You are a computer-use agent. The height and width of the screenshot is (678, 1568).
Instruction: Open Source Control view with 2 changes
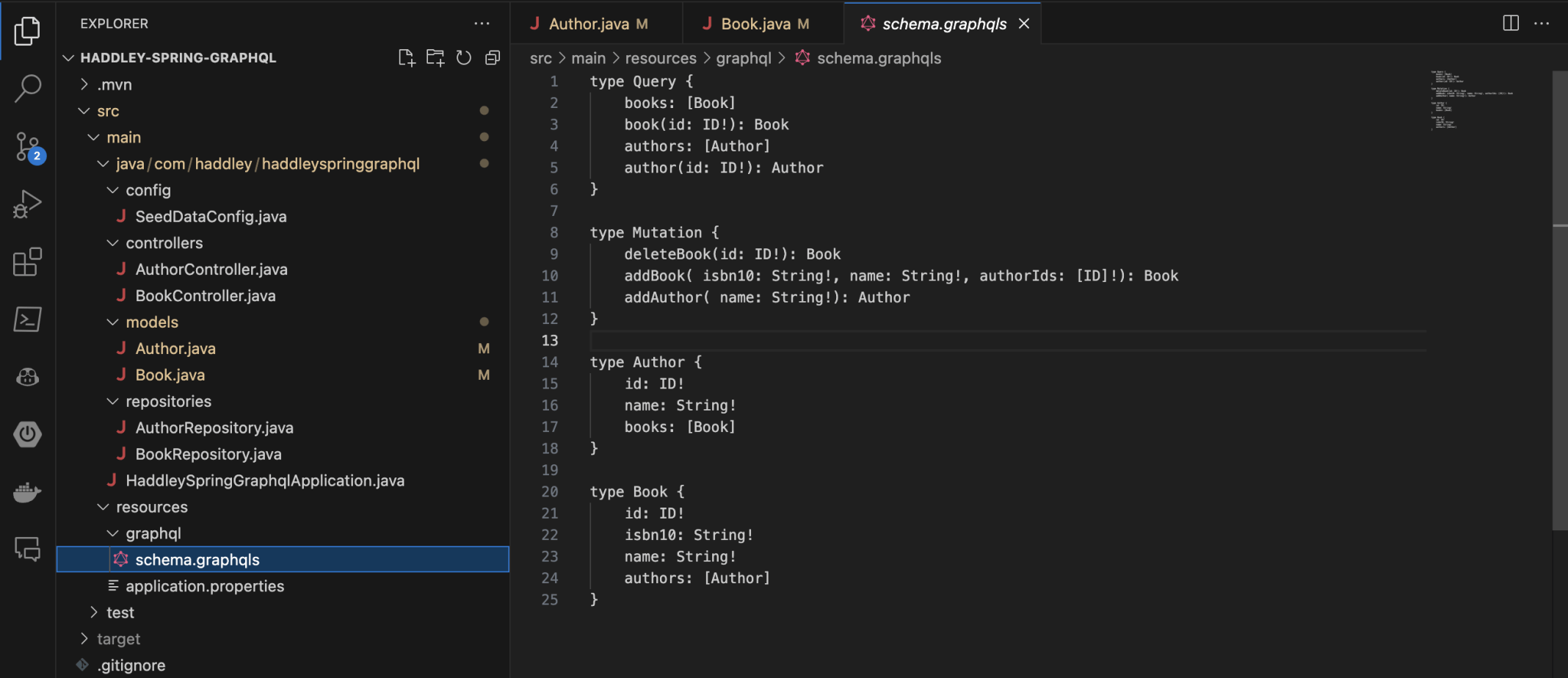click(x=27, y=146)
